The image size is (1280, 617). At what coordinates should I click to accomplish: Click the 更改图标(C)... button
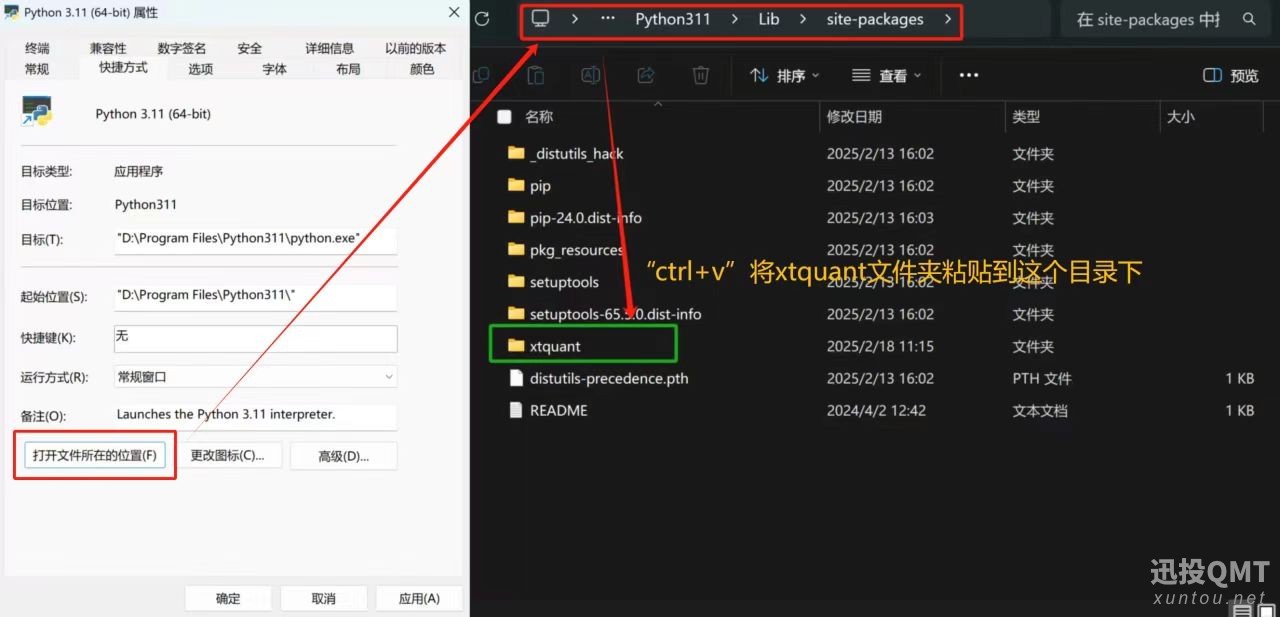228,455
